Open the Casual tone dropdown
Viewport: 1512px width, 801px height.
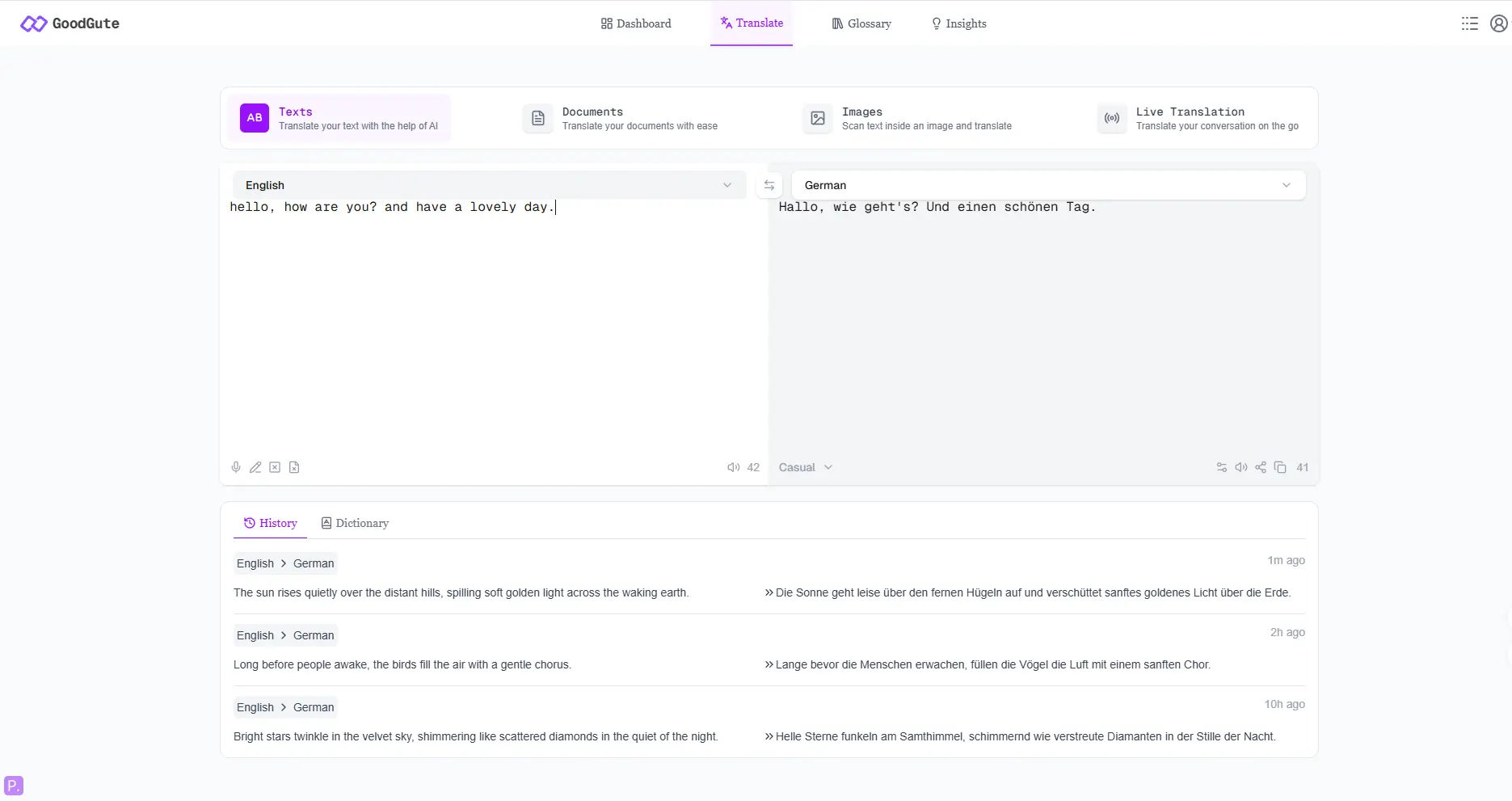point(806,467)
